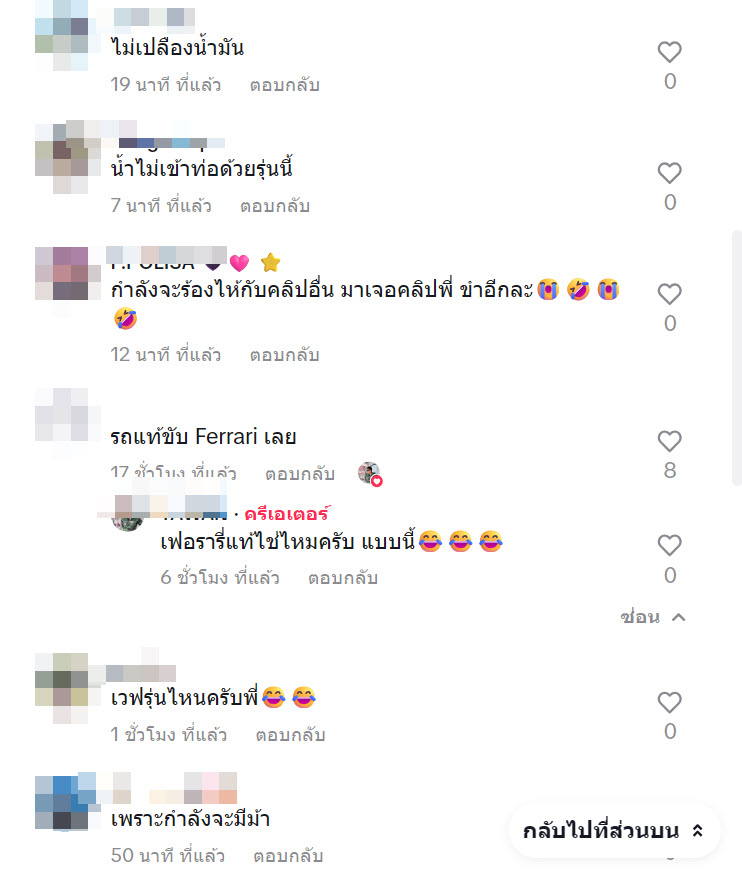This screenshot has height=878, width=742.
Task: Like the comment 'ไม่เปลืองน้ำมัน'
Action: click(x=669, y=52)
